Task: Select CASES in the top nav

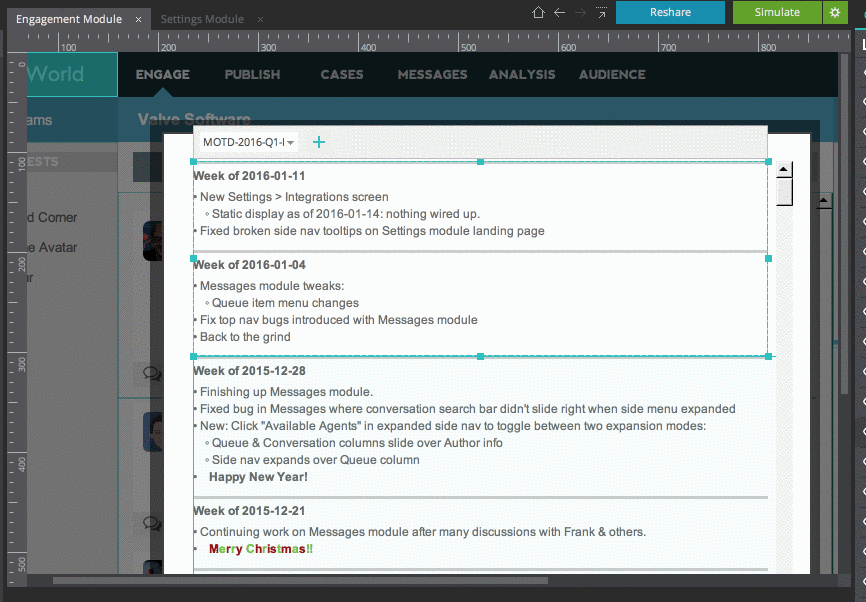Action: pos(342,75)
